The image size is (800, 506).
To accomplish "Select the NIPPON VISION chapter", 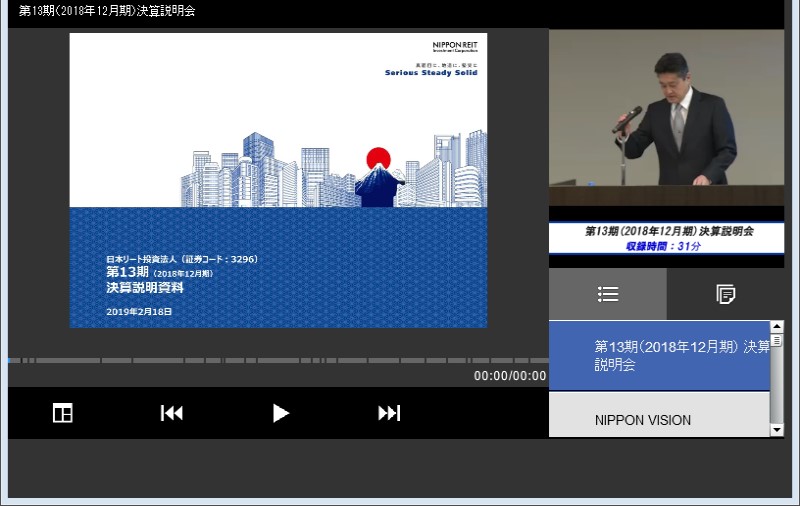I will pyautogui.click(x=659, y=415).
